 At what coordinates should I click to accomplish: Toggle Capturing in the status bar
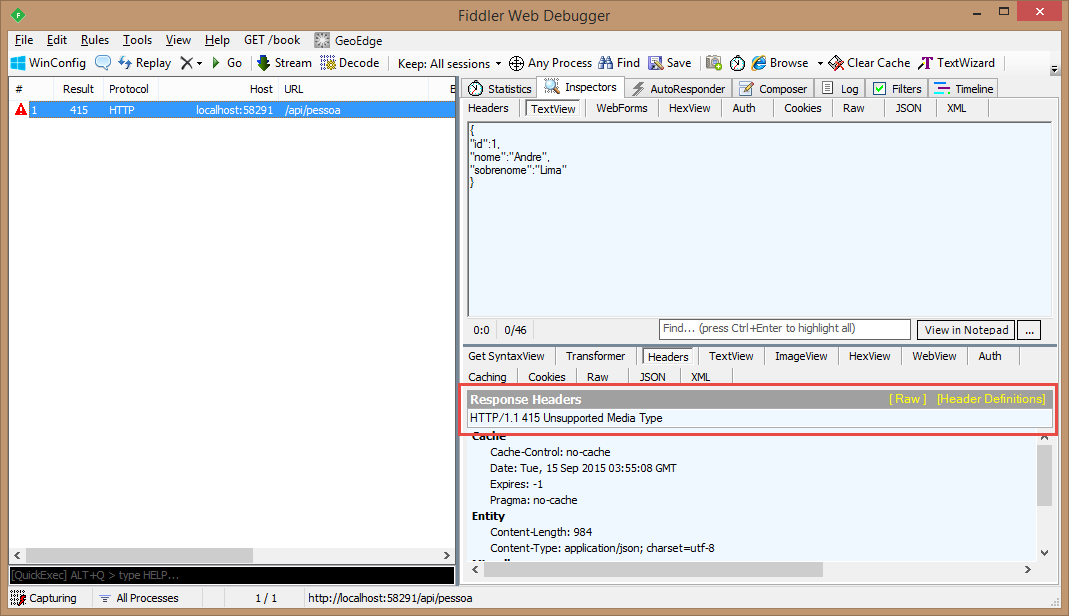(x=44, y=598)
